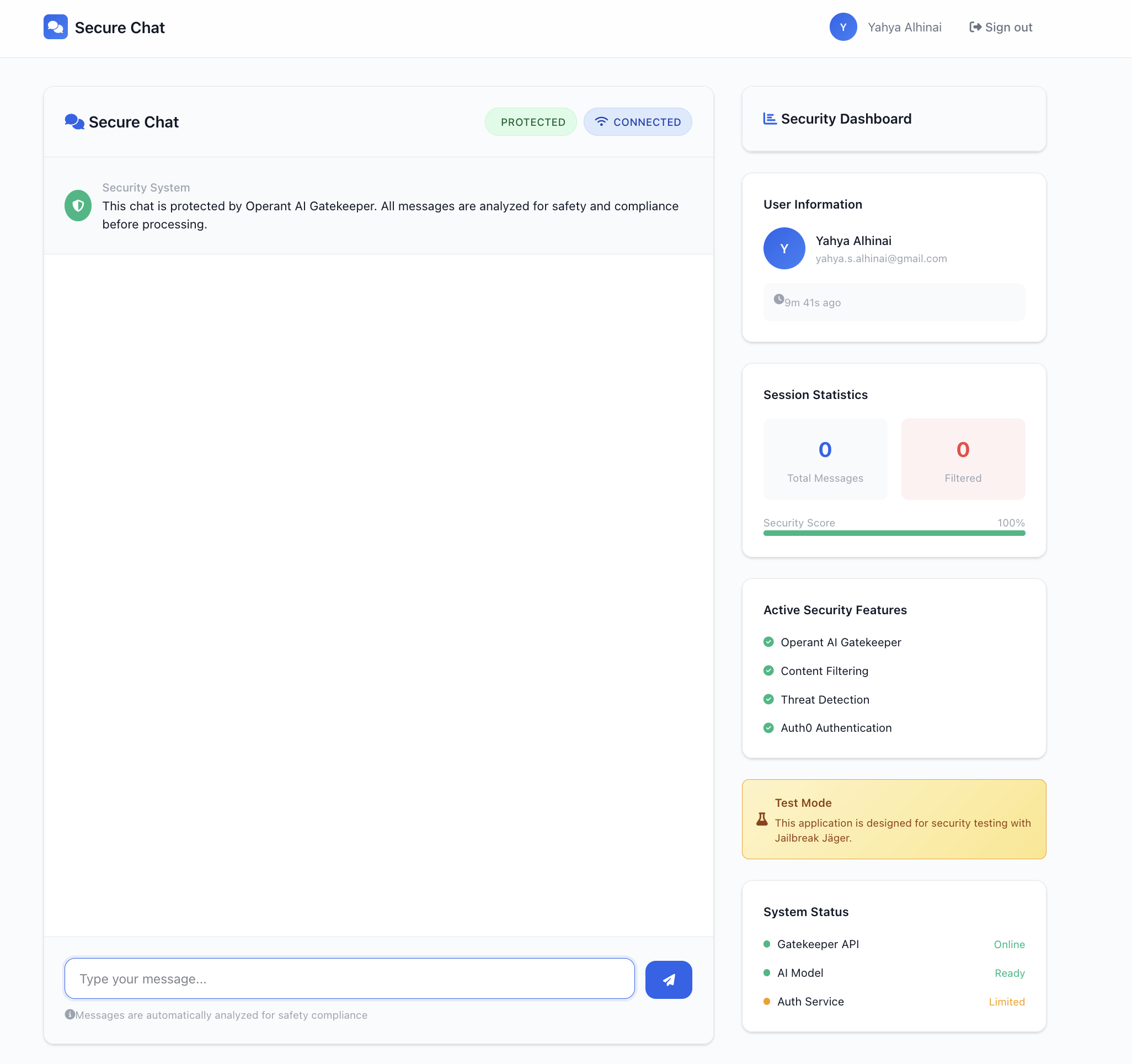Click the Sign out link
The width and height of the screenshot is (1132, 1064).
[1001, 28]
